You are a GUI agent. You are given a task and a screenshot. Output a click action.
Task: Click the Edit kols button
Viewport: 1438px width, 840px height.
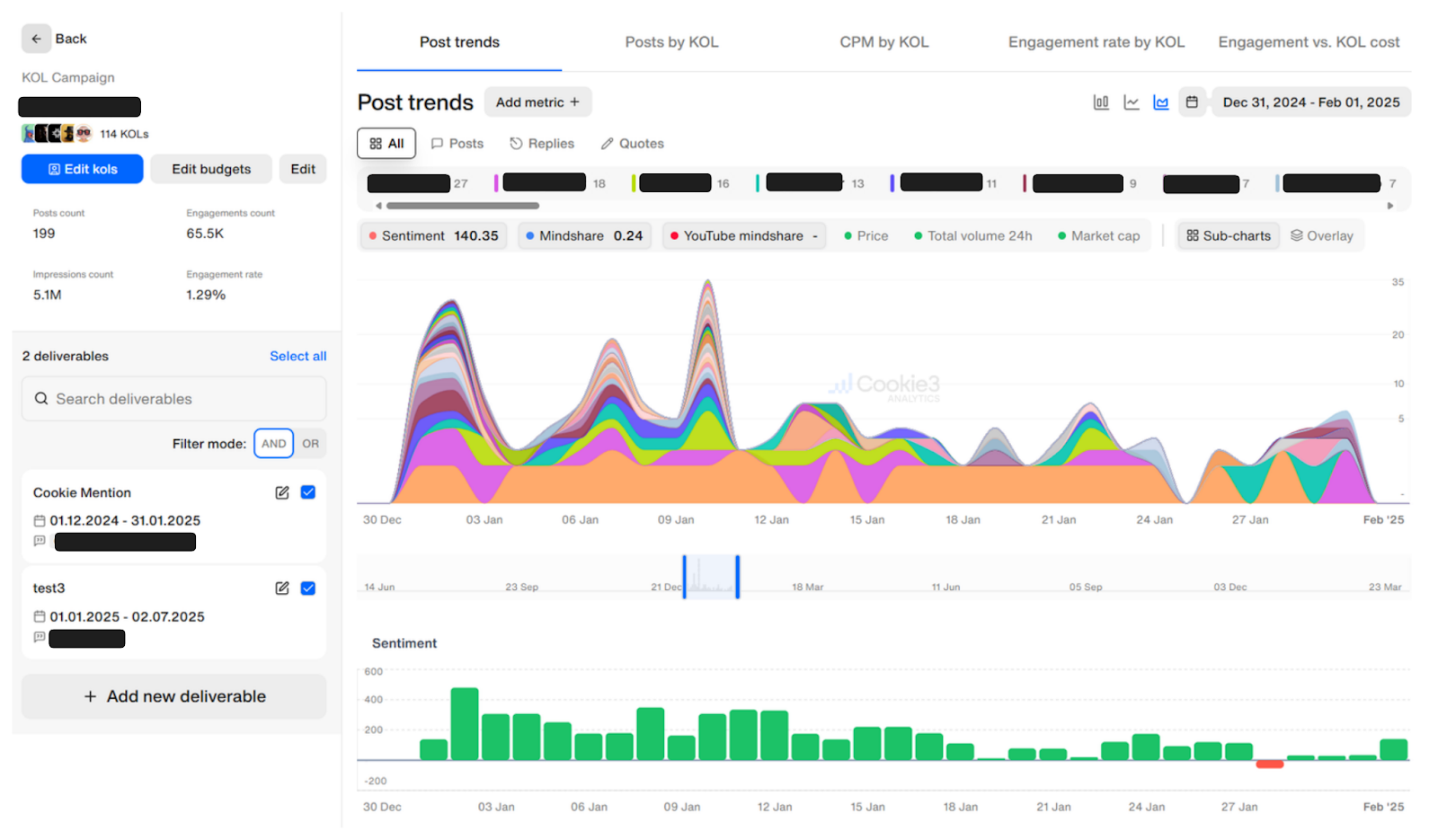(x=83, y=169)
